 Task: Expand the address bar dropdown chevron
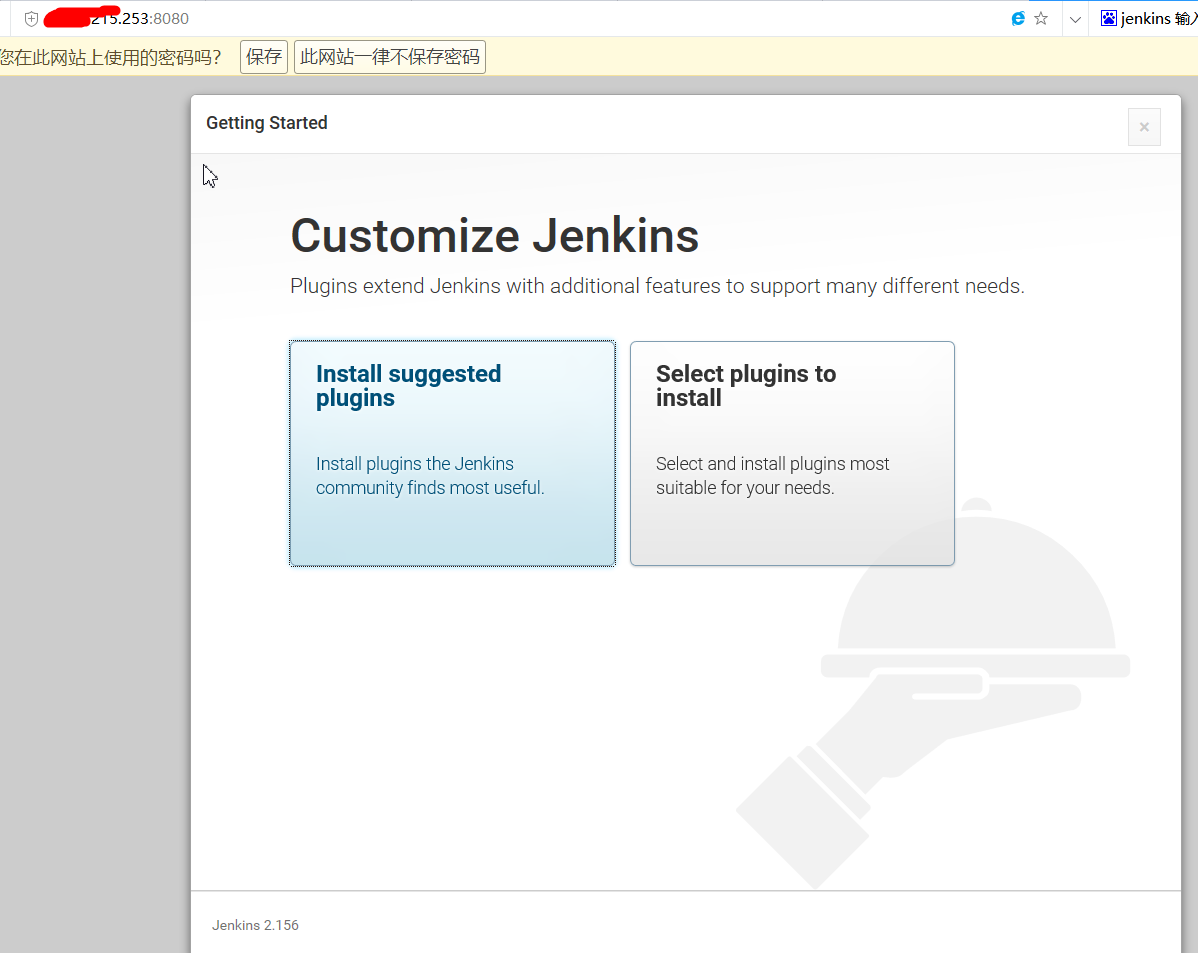1075,20
